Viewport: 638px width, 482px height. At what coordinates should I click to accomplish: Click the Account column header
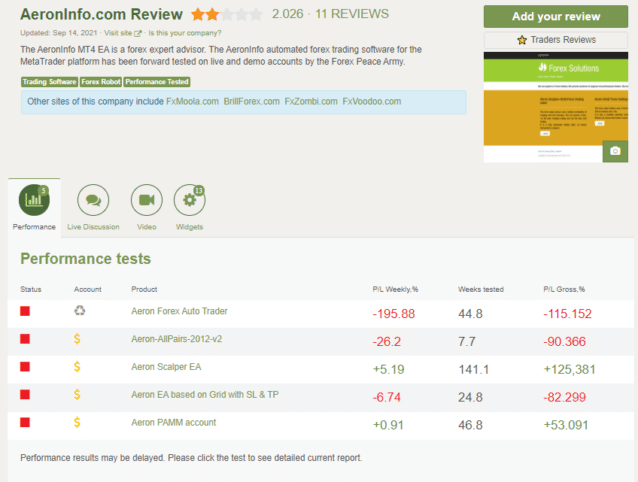click(87, 289)
